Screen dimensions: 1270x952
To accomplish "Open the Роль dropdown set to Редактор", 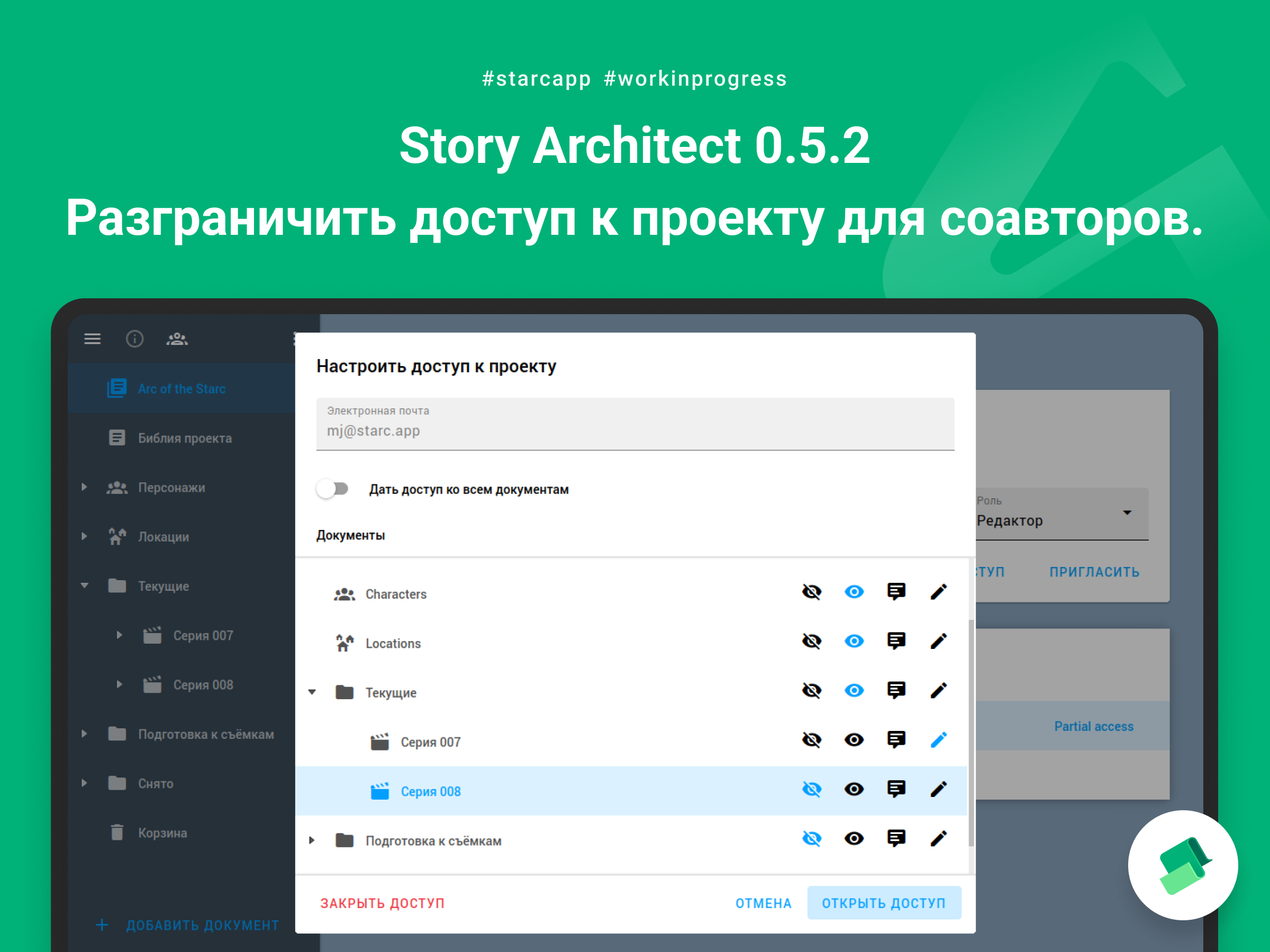I will point(1062,514).
